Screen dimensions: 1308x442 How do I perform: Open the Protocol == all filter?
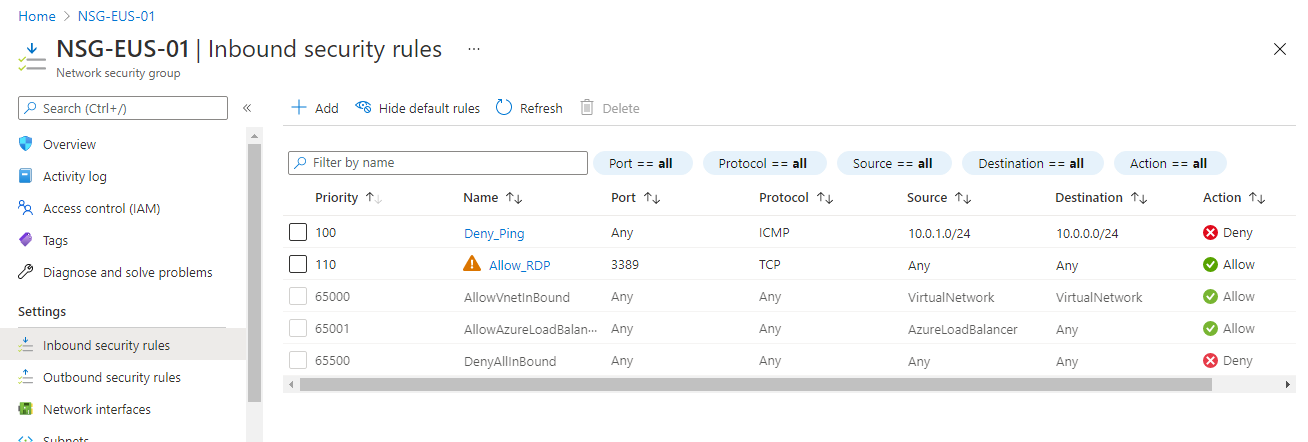click(763, 163)
